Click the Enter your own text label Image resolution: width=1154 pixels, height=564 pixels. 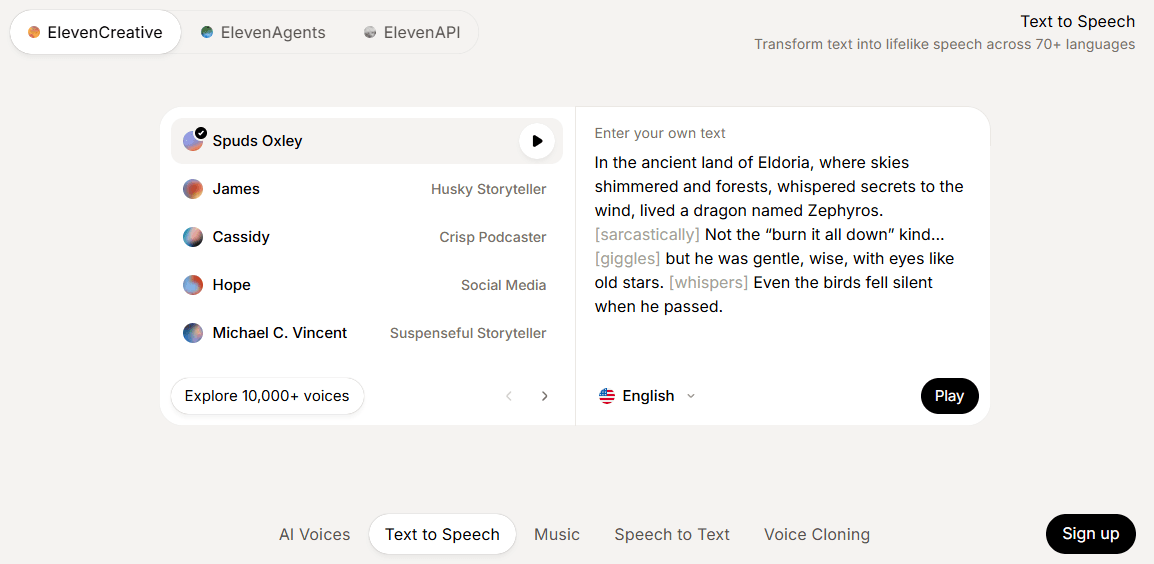(660, 133)
